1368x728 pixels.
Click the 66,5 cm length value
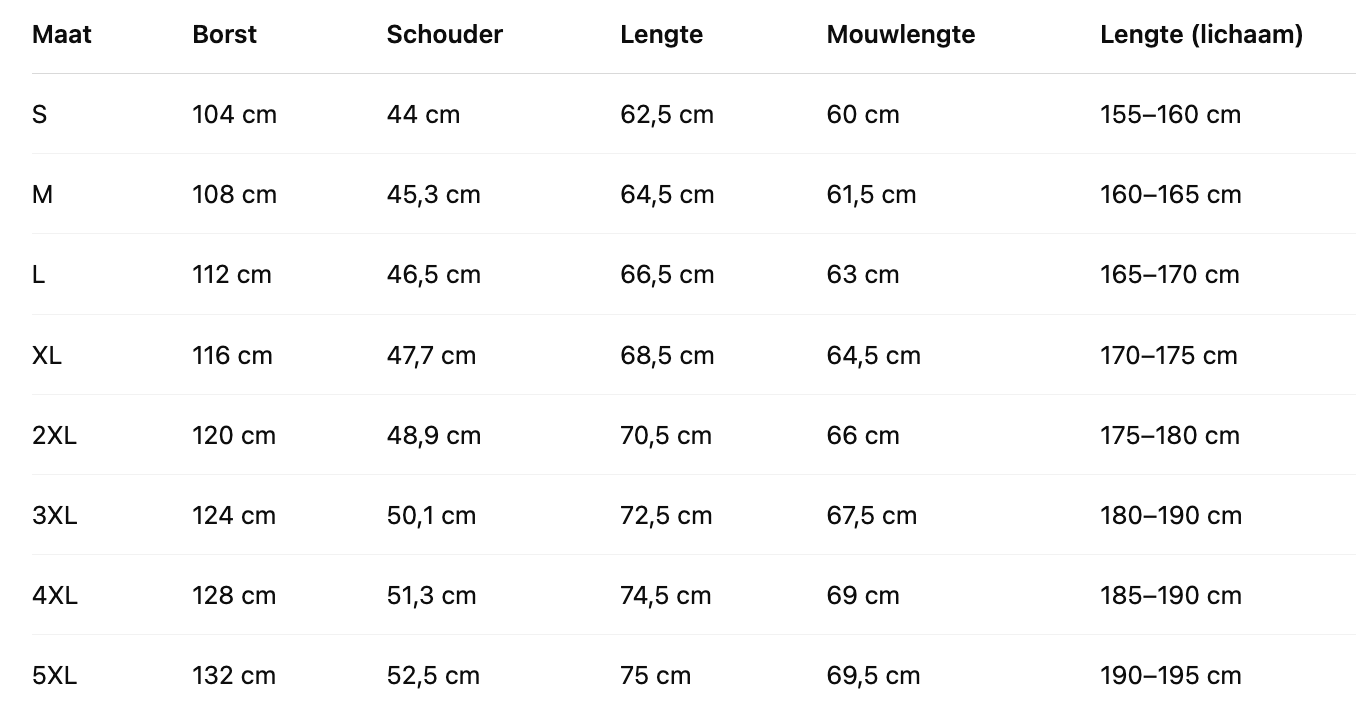coord(667,274)
